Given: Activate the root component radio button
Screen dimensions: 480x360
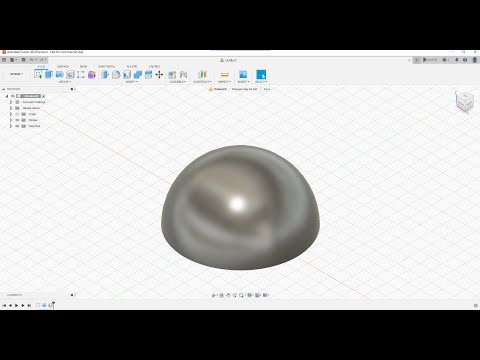Looking at the screenshot, I should [x=43, y=96].
